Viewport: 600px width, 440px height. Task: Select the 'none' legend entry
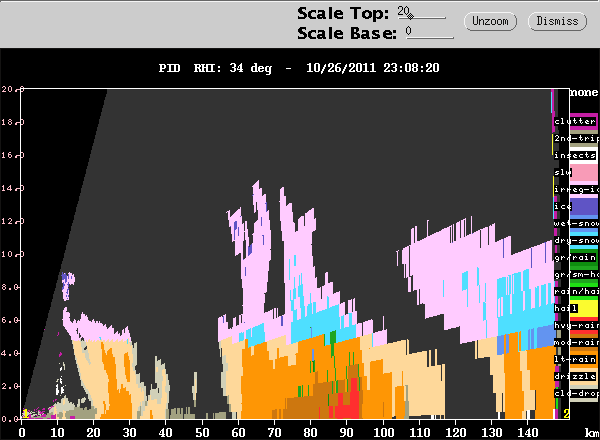point(584,93)
